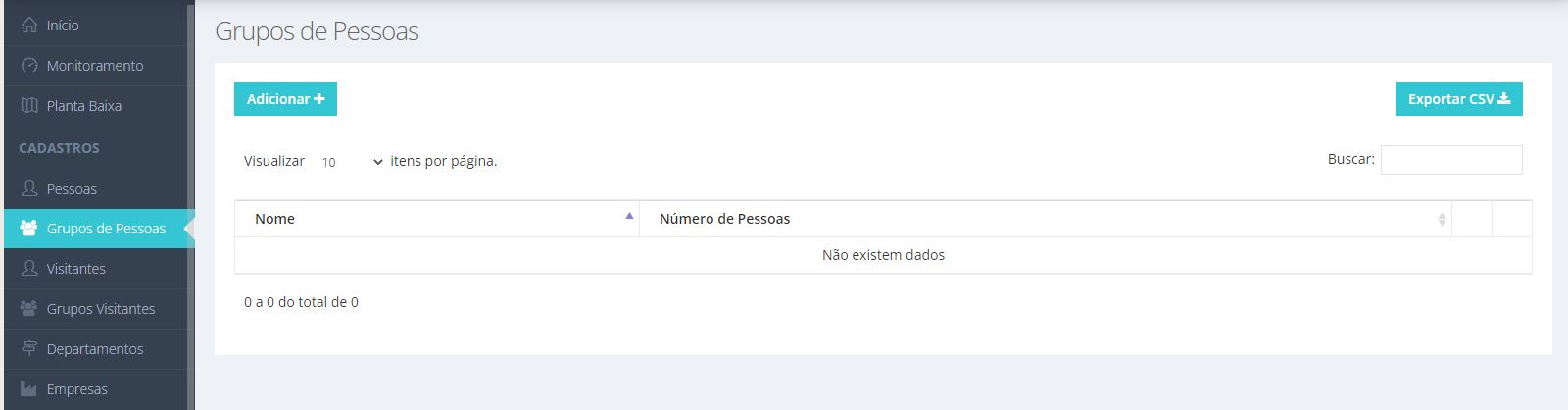This screenshot has width=1568, height=410.
Task: Click the Início home icon
Action: 29,25
